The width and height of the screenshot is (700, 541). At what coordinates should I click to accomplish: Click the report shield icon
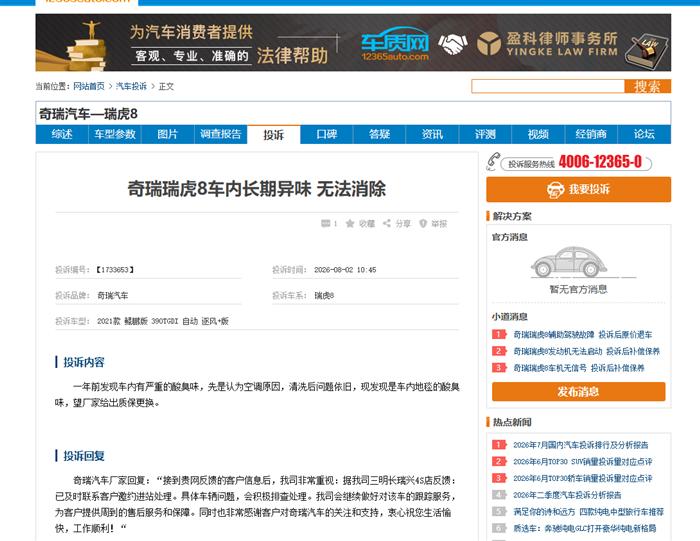click(x=423, y=223)
